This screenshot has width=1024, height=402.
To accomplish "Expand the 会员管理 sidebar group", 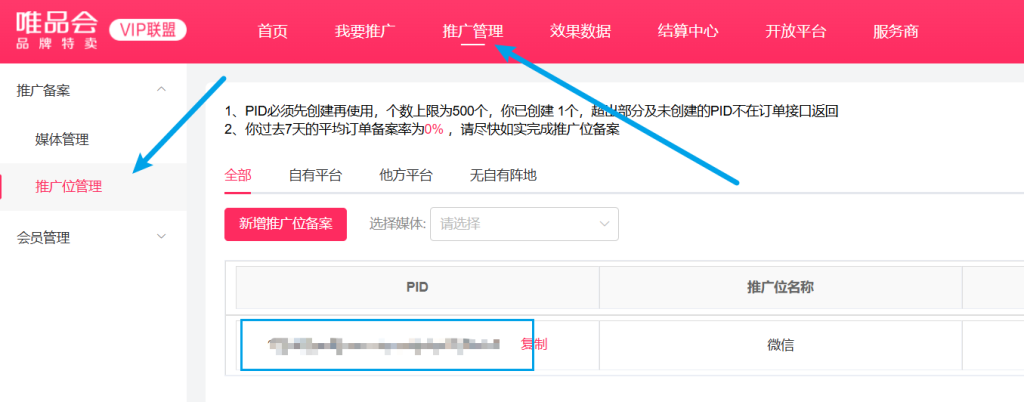I will point(93,238).
